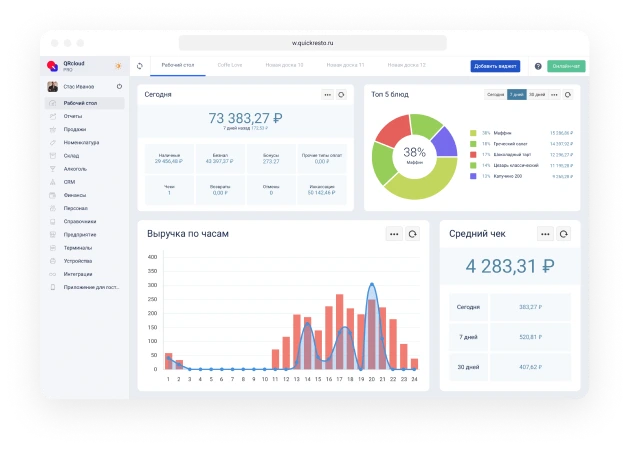Click the browser address bar w.quickresto.ru
The image size is (630, 450).
pos(312,43)
